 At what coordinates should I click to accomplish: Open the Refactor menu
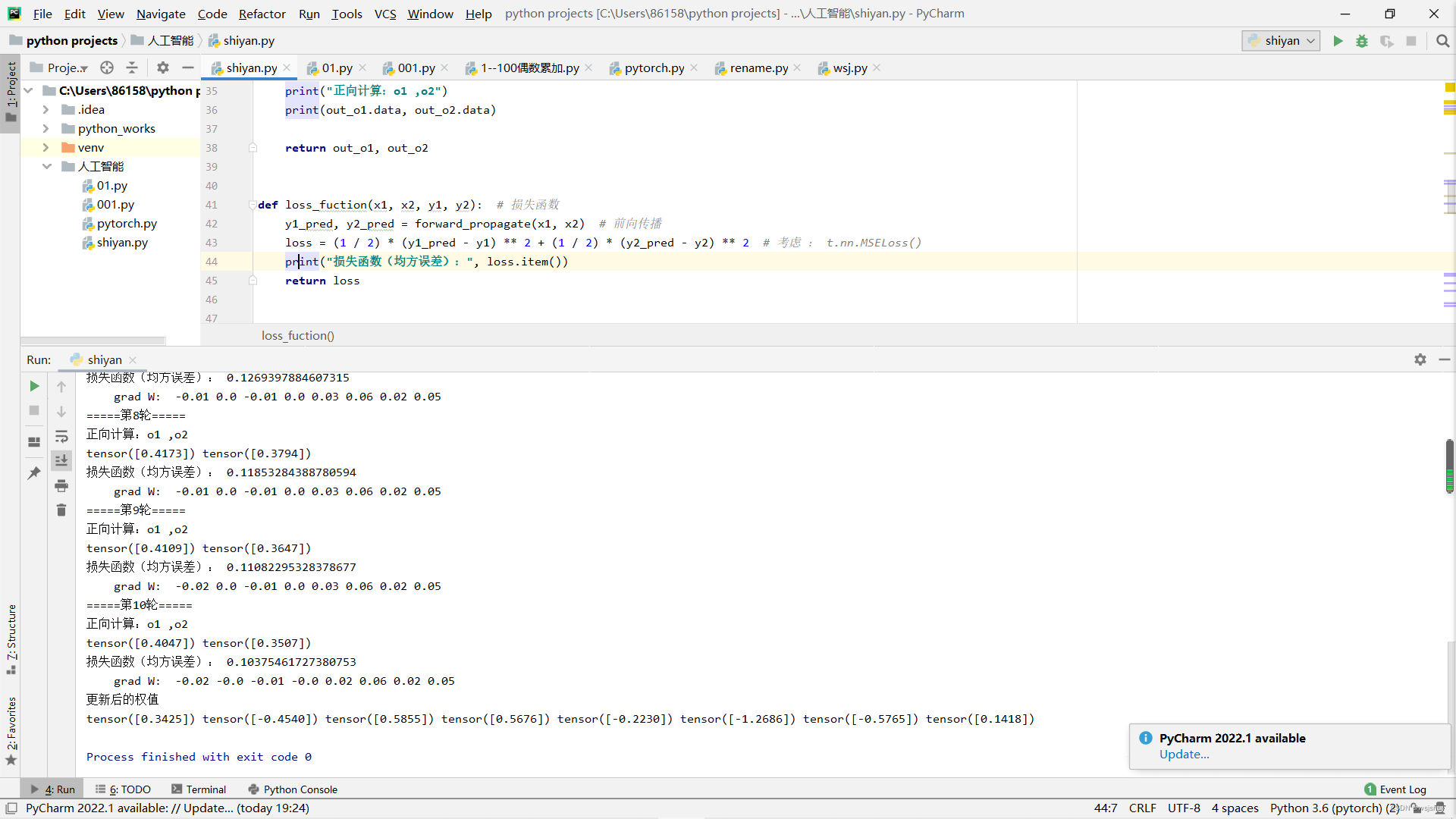pyautogui.click(x=262, y=14)
